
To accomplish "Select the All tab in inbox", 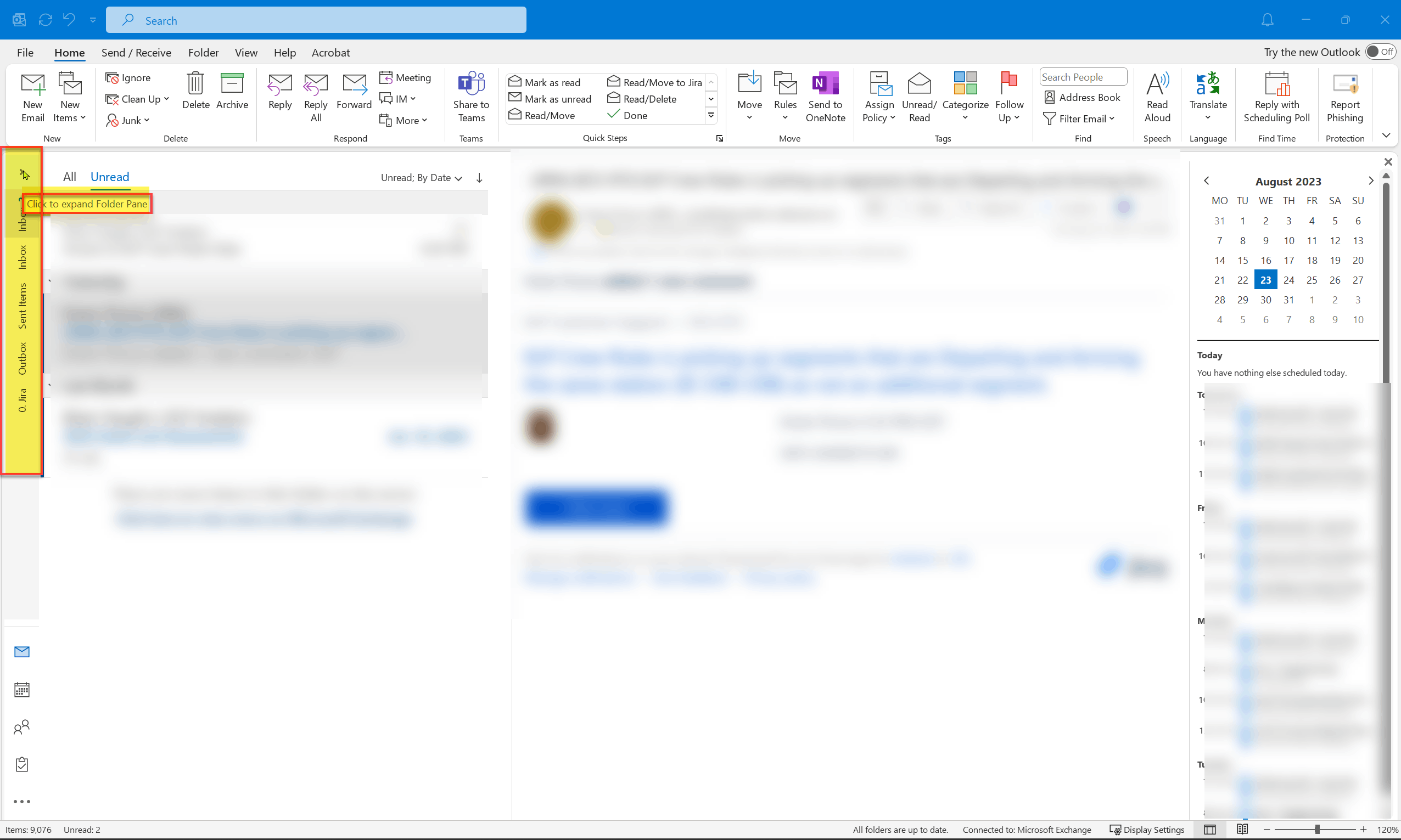I will tap(70, 176).
